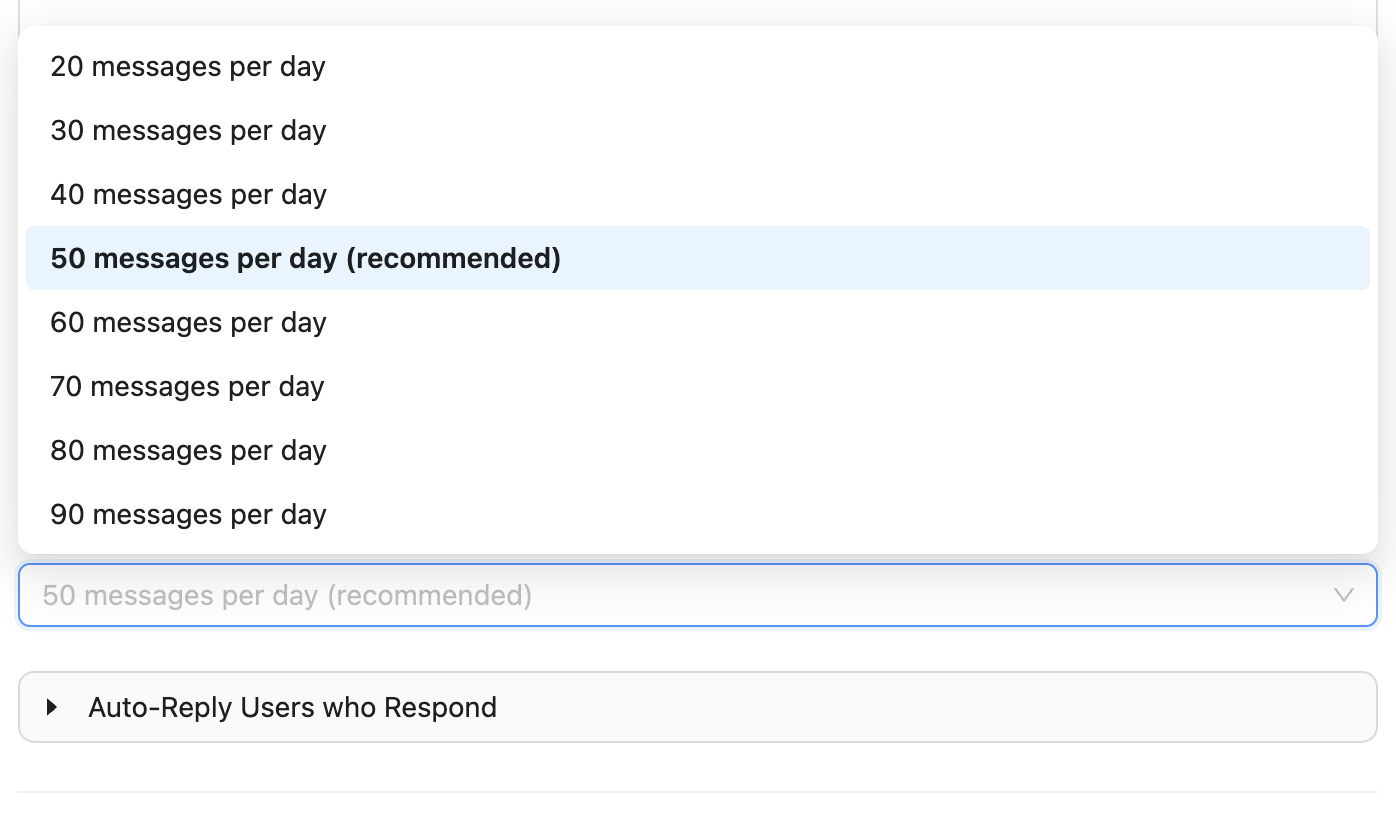This screenshot has width=1396, height=826.
Task: Collapse the open messages dropdown list
Action: [1344, 595]
